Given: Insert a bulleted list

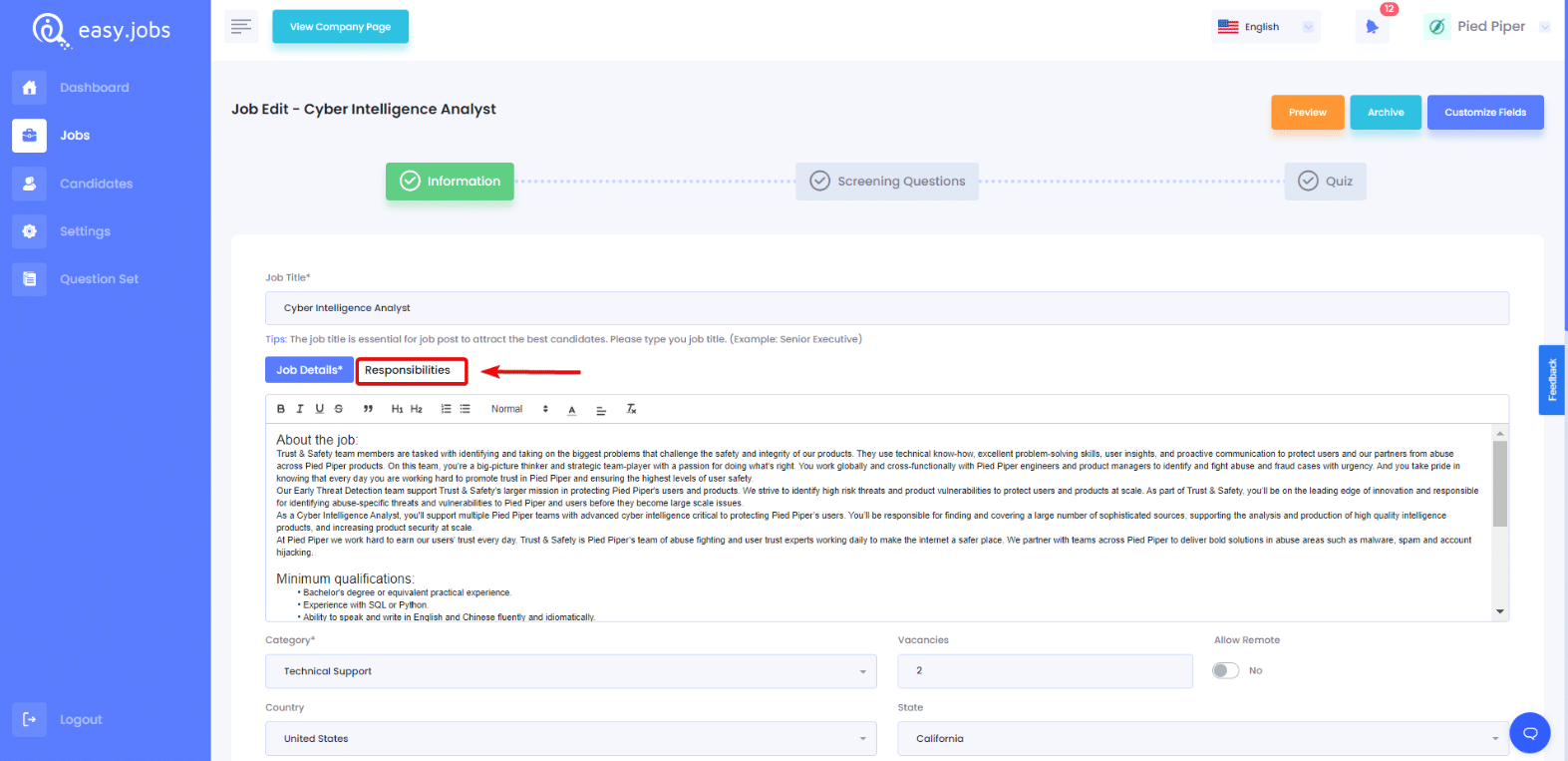Looking at the screenshot, I should tap(465, 409).
